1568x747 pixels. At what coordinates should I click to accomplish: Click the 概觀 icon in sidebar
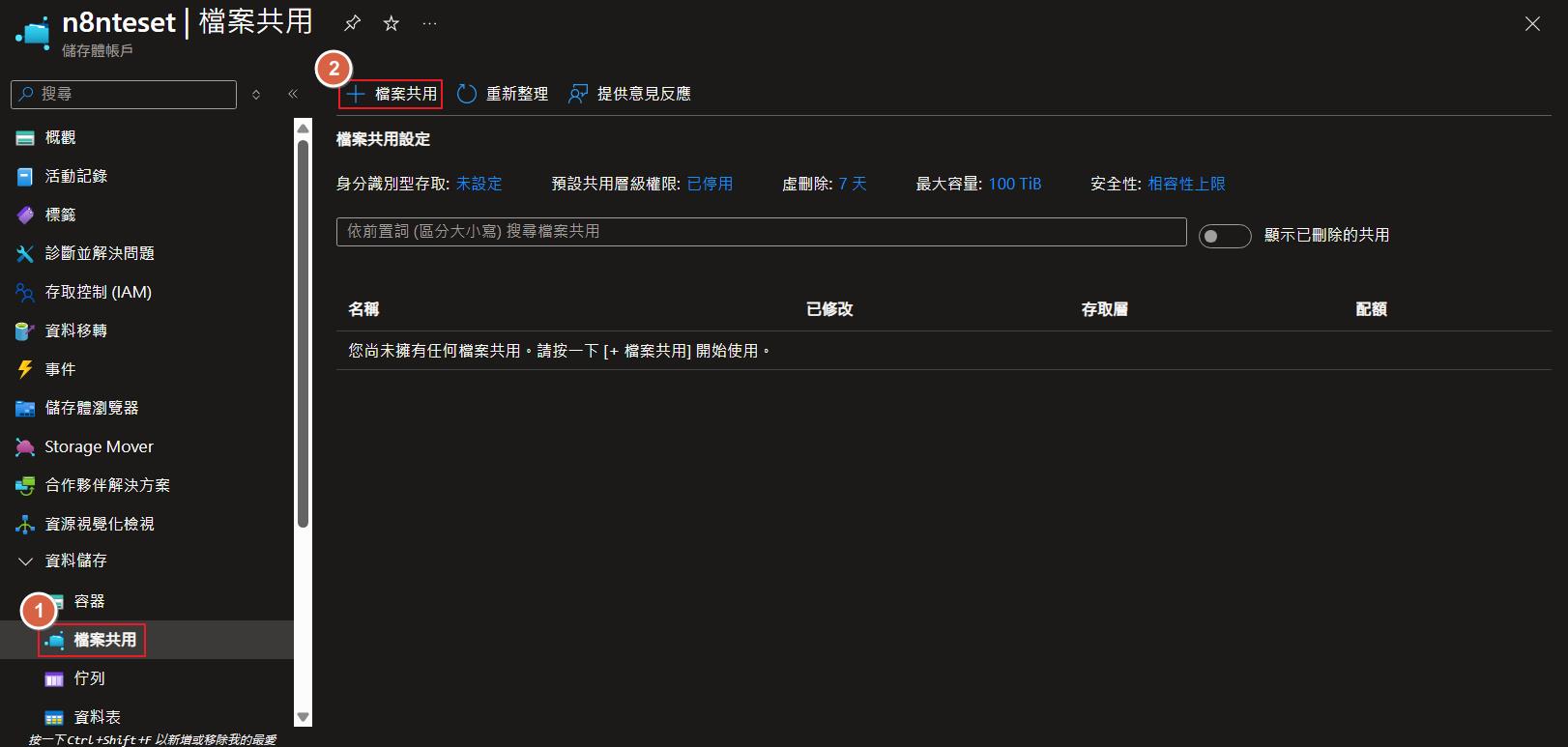tap(25, 138)
